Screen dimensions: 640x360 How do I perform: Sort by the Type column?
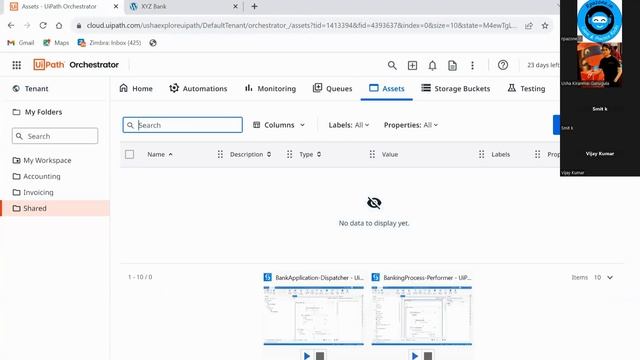pyautogui.click(x=310, y=154)
